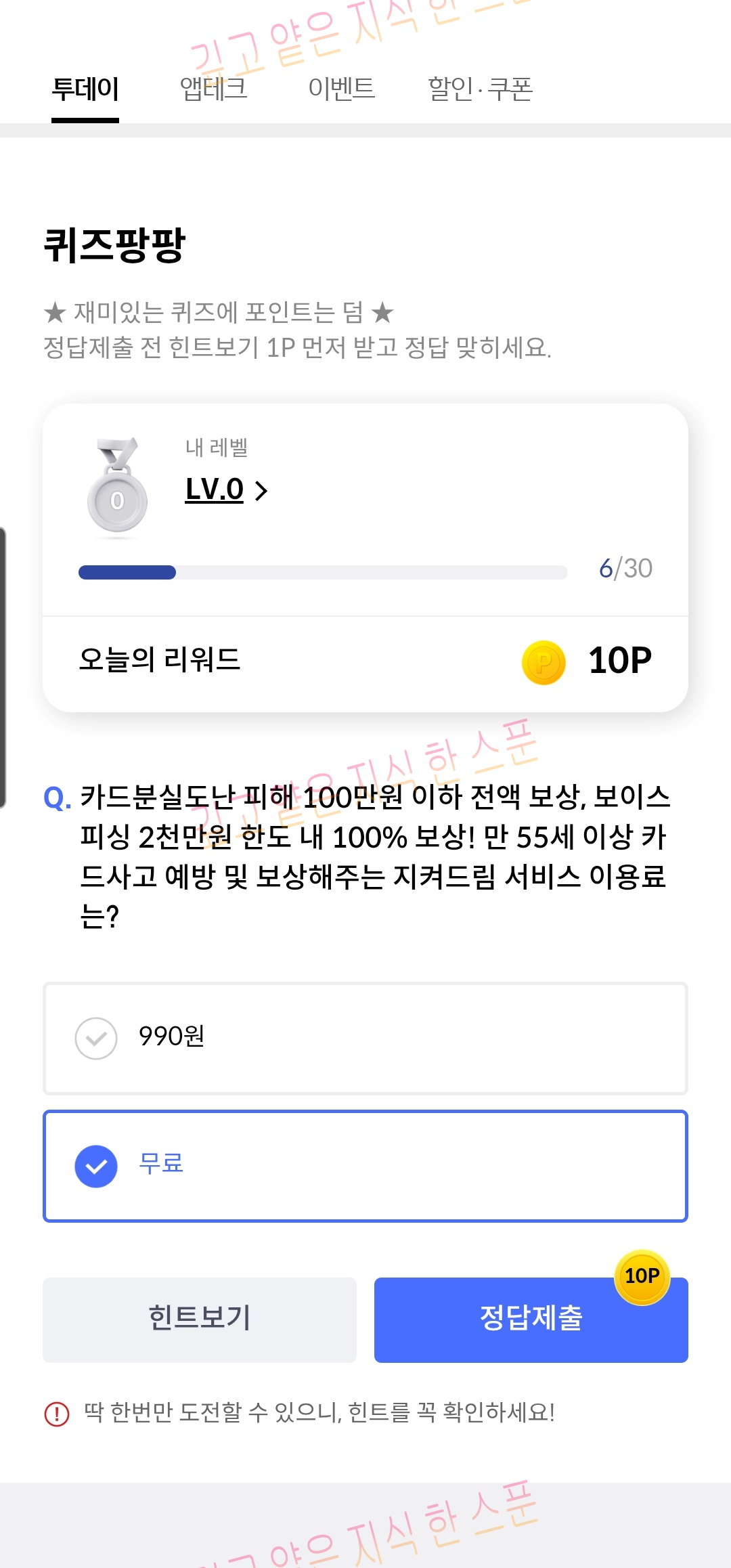
Task: Open level details via LV.0 chevron
Action: tap(261, 490)
